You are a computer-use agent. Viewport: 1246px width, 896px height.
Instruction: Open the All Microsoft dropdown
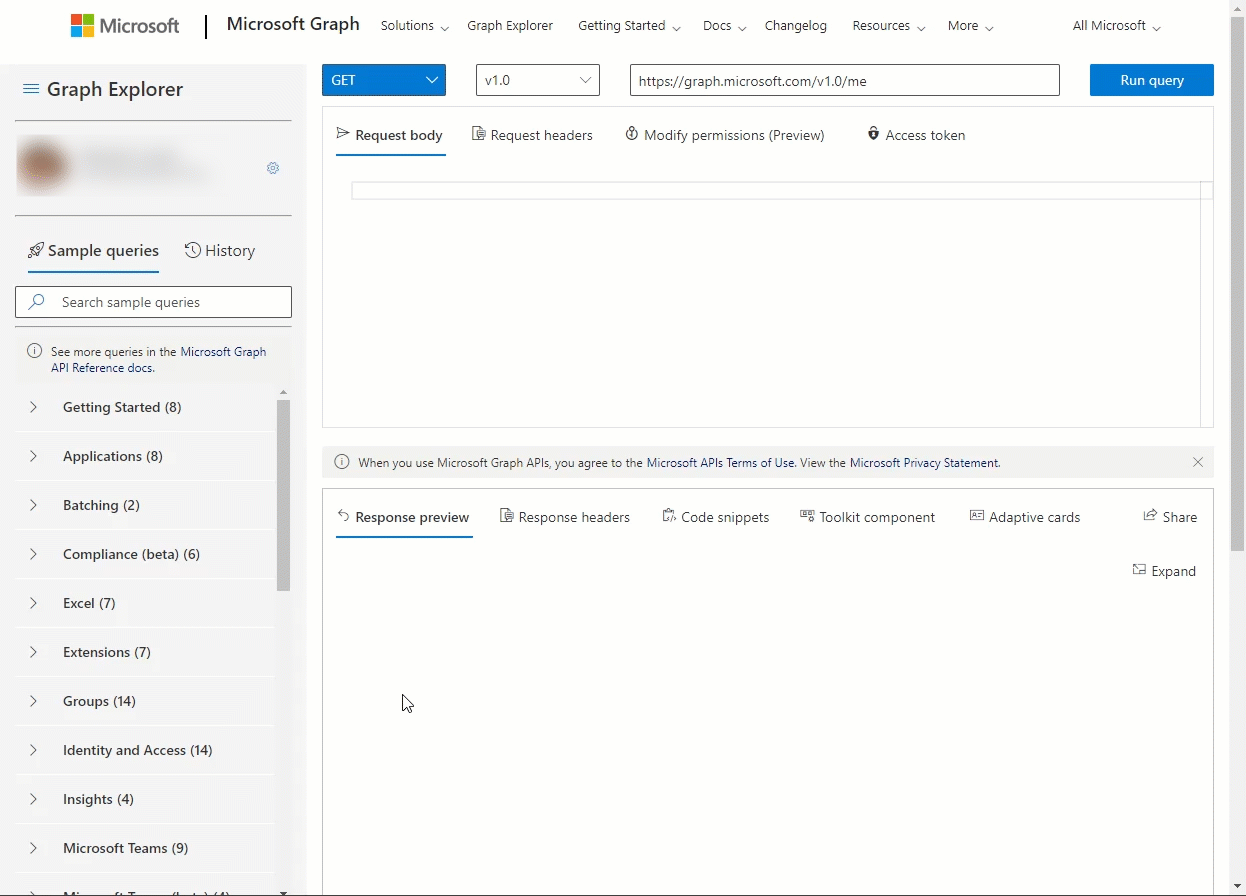coord(1117,26)
